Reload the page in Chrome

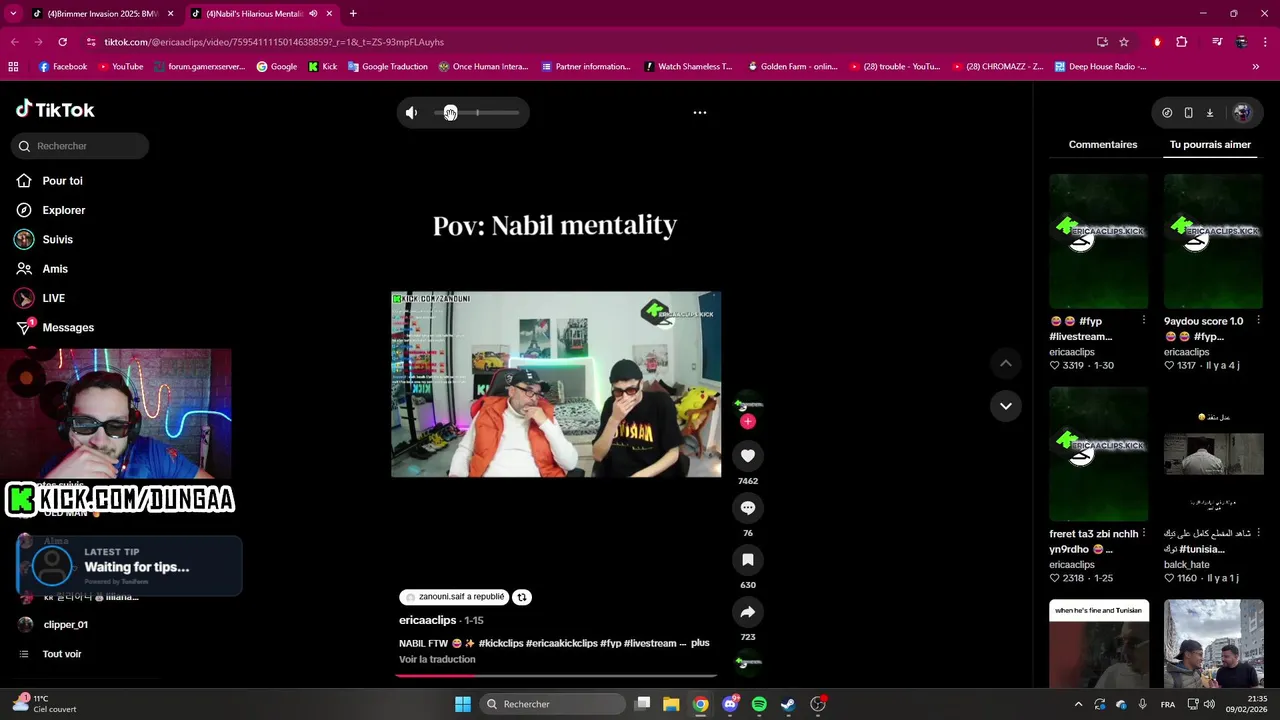coord(62,42)
